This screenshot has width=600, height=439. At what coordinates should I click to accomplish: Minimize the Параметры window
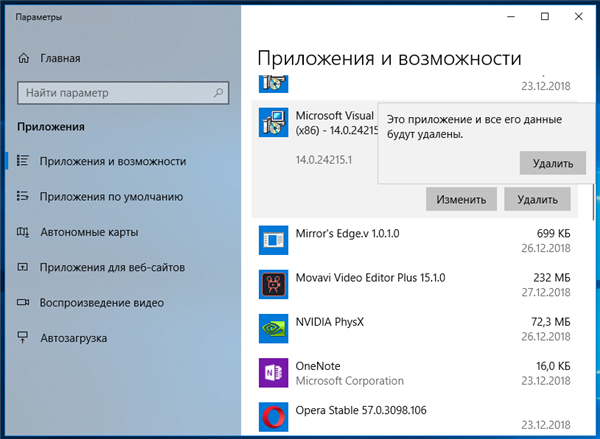click(511, 17)
